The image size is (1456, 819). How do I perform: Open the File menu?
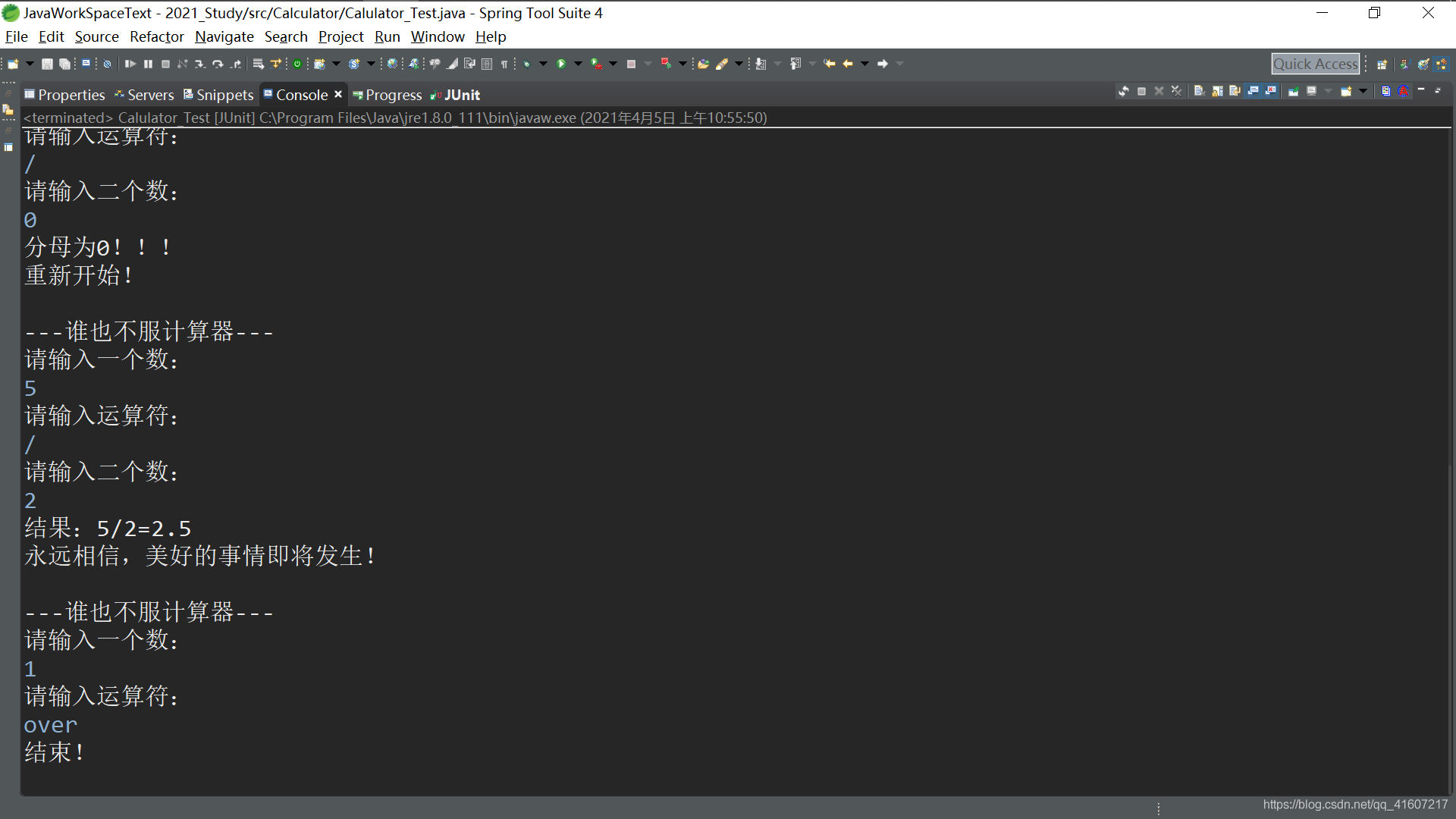(16, 36)
